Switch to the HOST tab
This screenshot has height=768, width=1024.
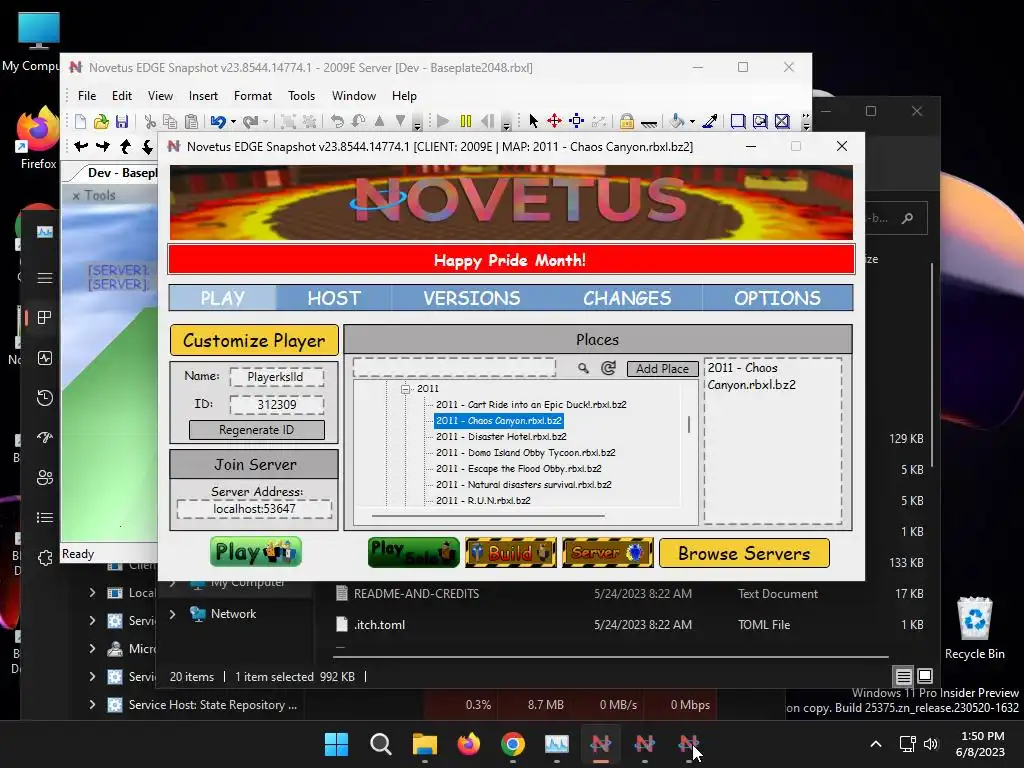334,298
